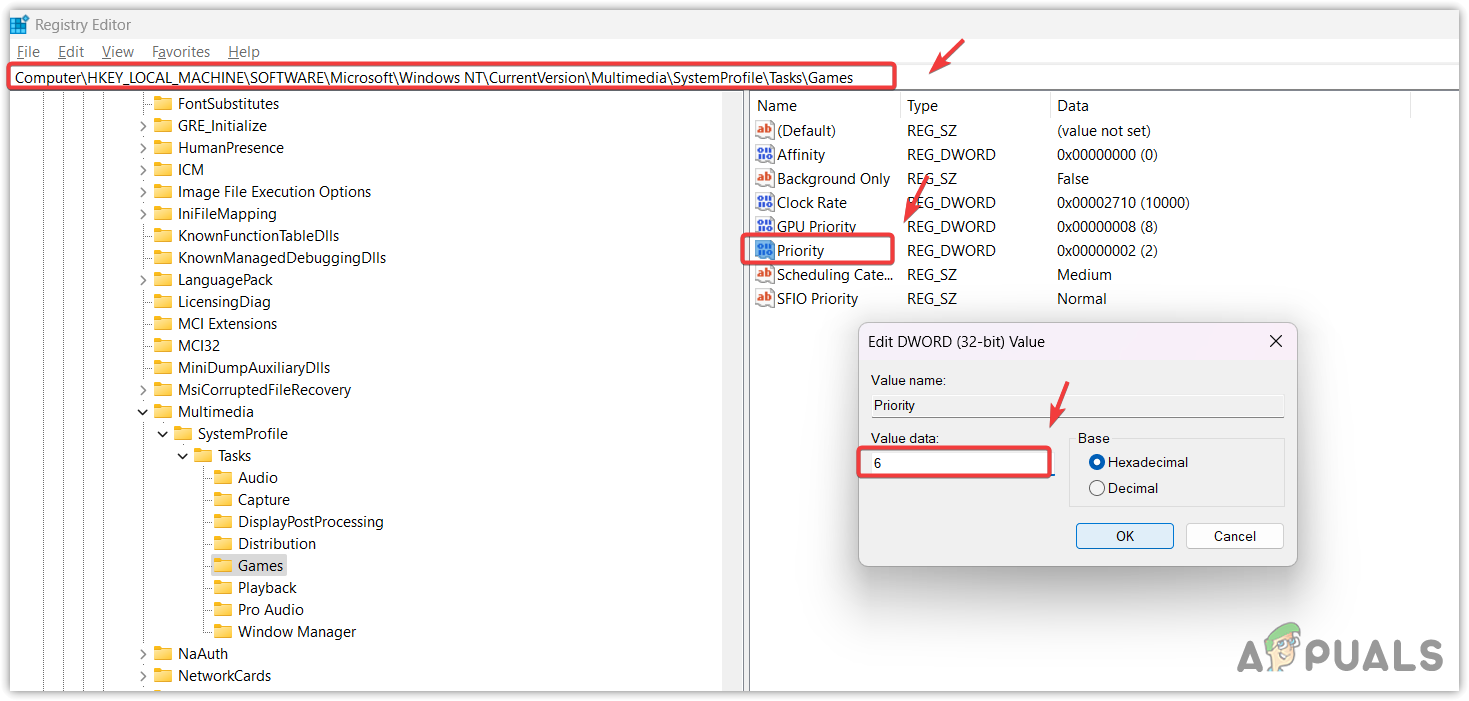Click the IniFileMapping folder icon
Viewport: 1469px width, 701px height.
pyautogui.click(x=163, y=213)
